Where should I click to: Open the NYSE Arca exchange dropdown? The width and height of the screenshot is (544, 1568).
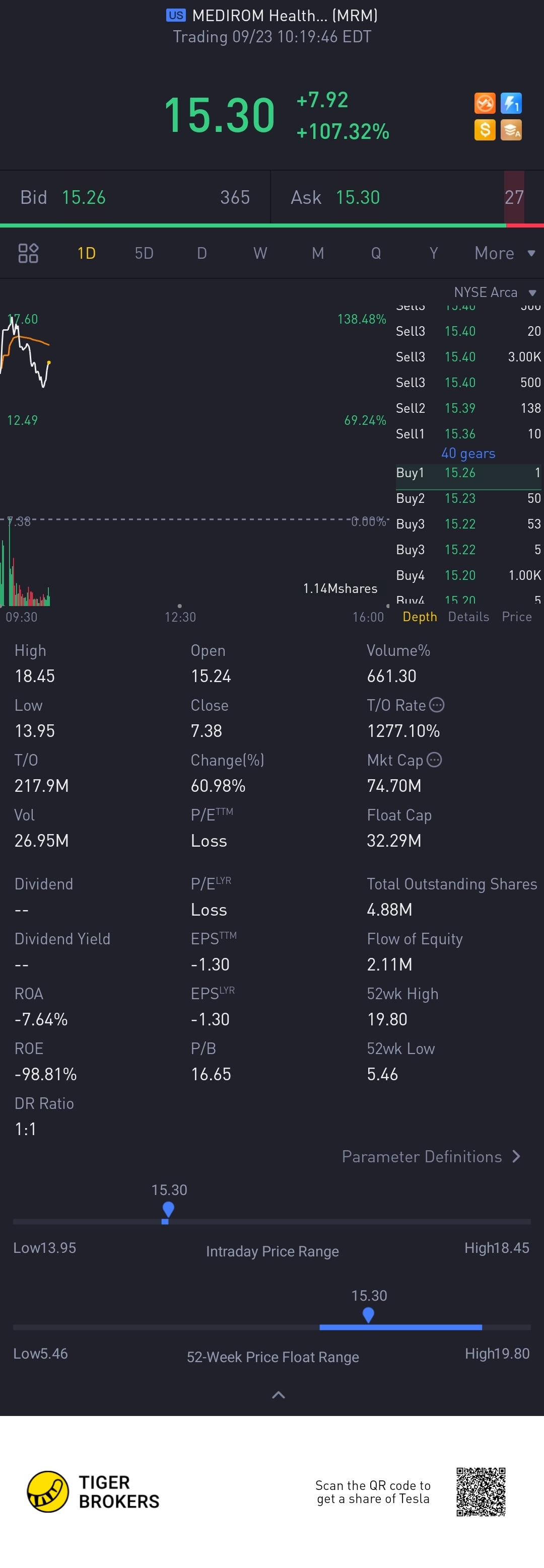(x=494, y=293)
